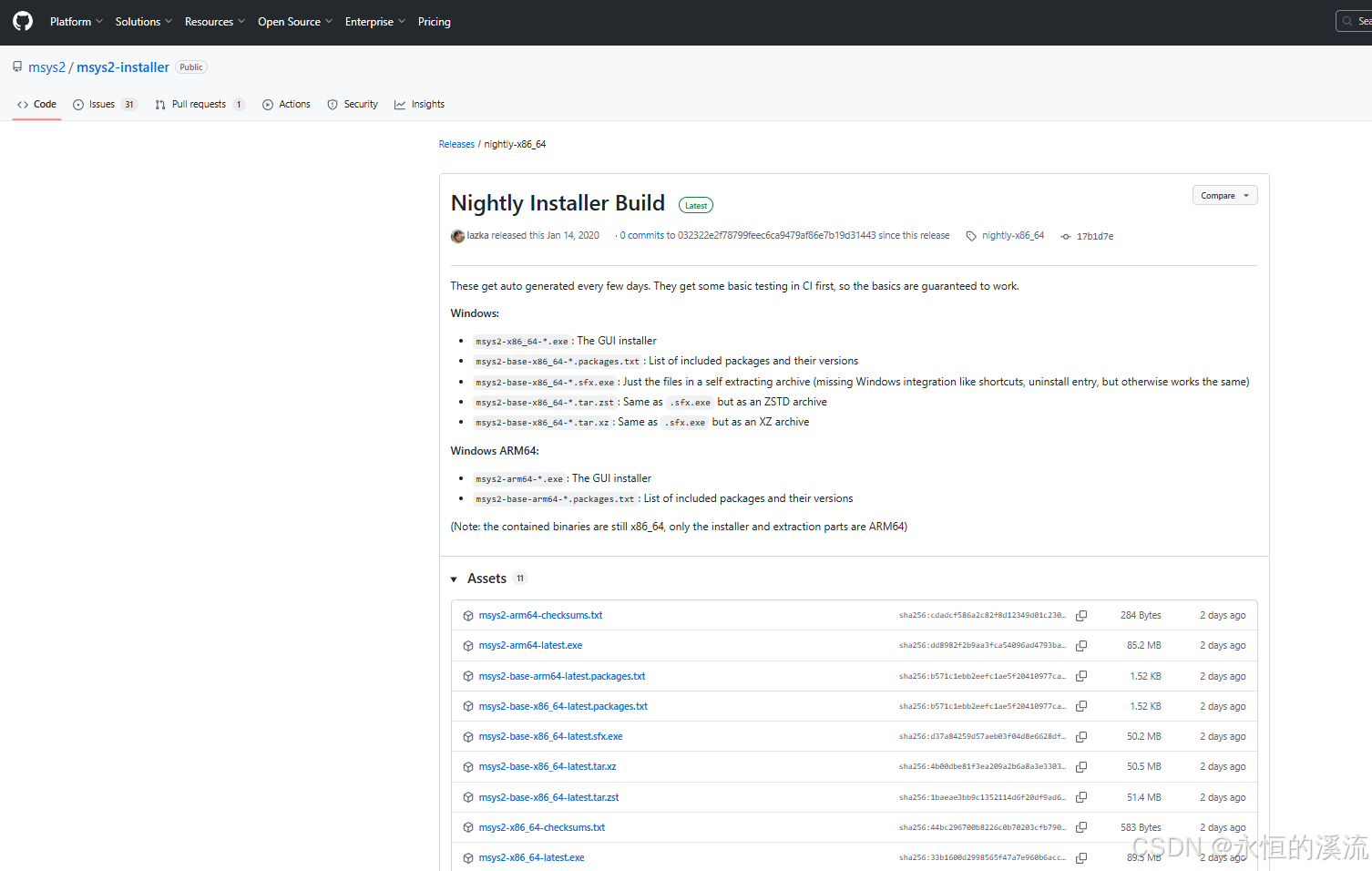Click the package icon beside msys2-base-x86_64-latest.tar.zst
1372x871 pixels.
click(x=468, y=798)
